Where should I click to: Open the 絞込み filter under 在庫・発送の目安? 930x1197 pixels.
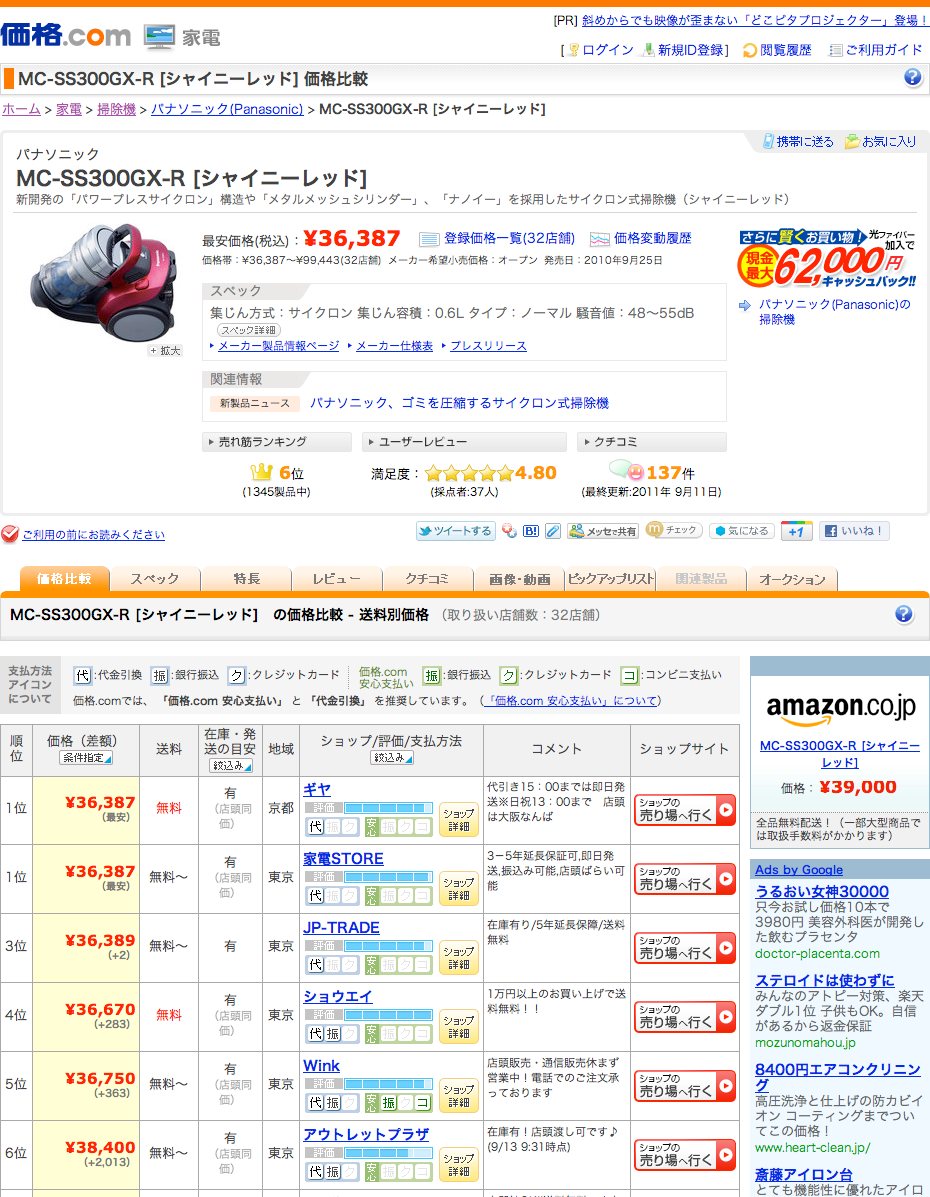[231, 766]
